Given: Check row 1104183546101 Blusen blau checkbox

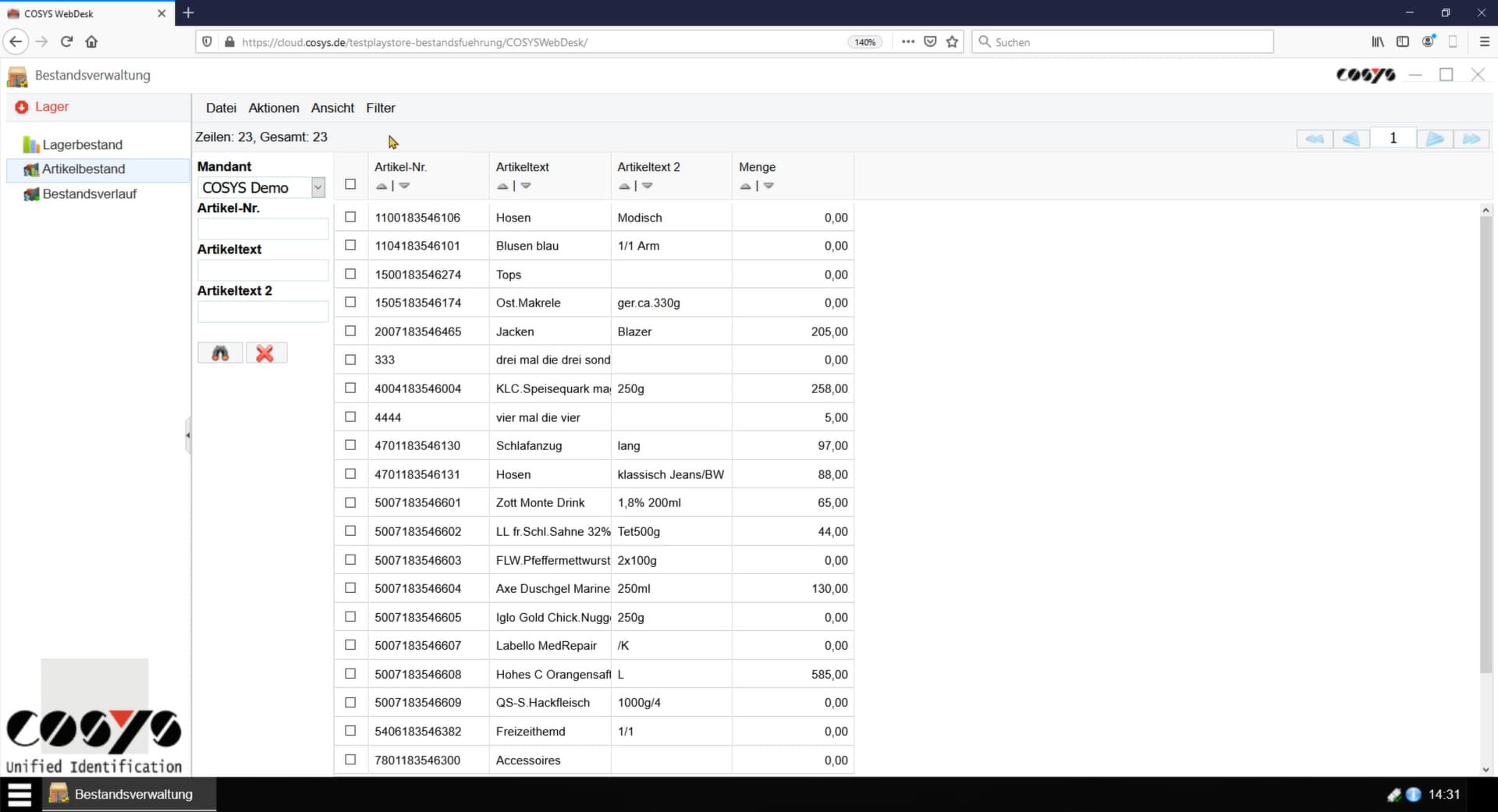Looking at the screenshot, I should (x=350, y=245).
